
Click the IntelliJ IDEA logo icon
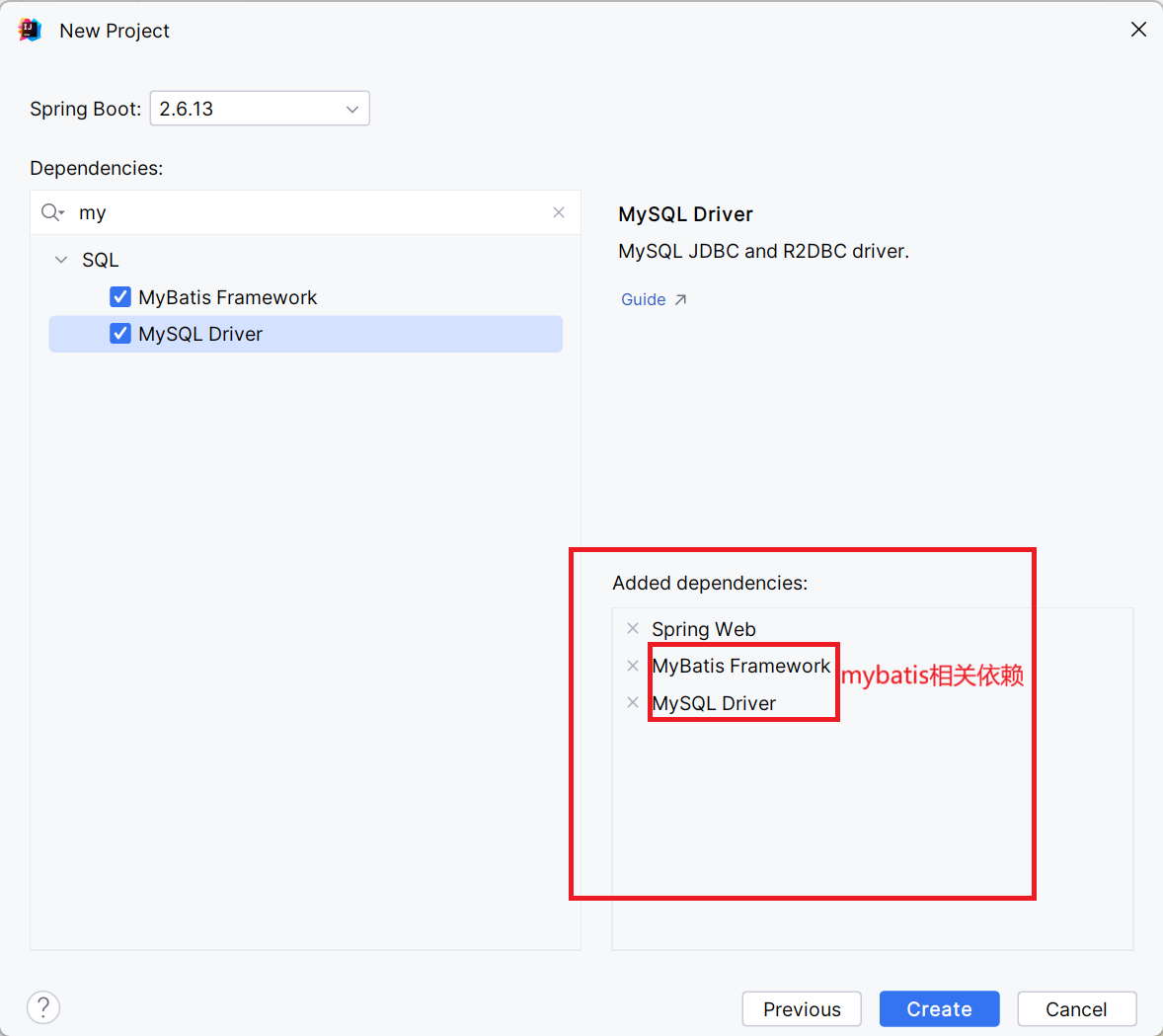30,31
